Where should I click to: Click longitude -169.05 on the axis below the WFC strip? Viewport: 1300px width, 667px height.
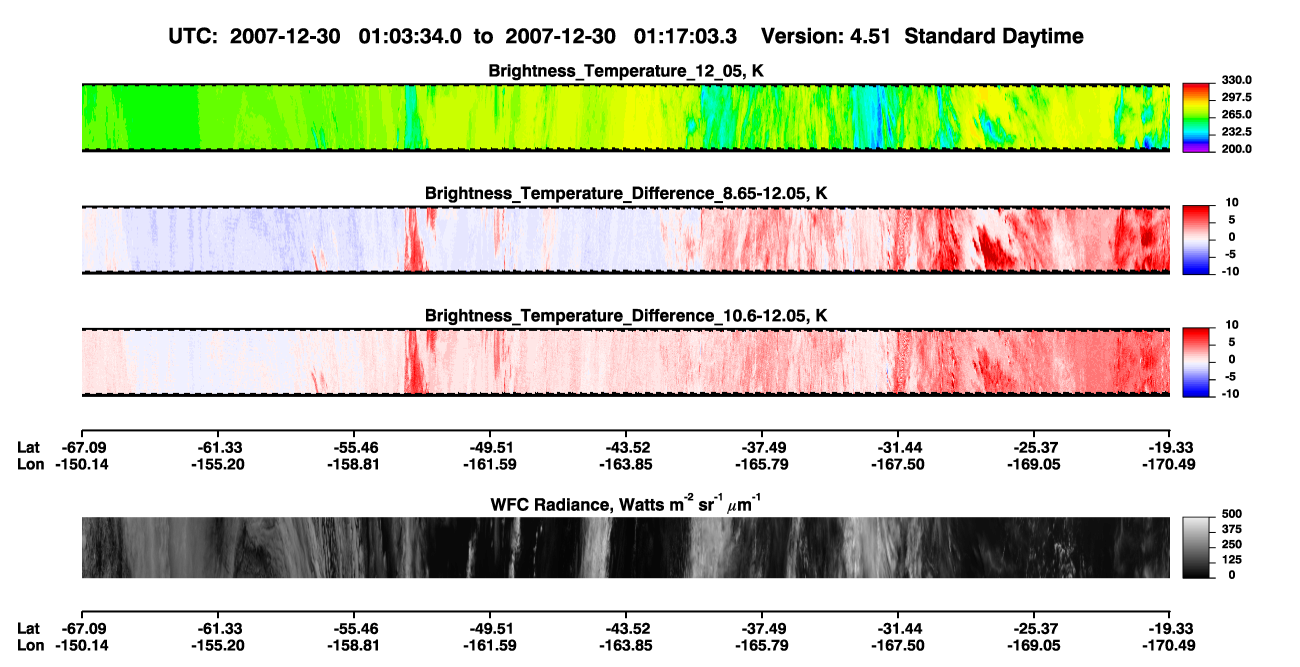(x=1035, y=646)
